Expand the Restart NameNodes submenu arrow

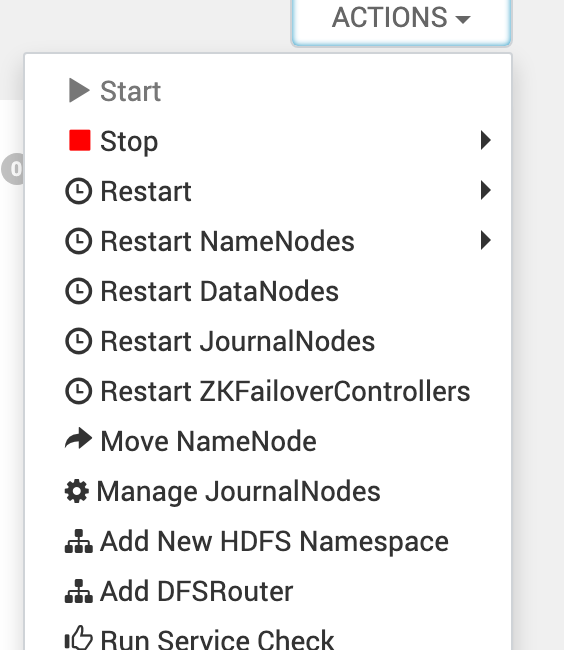click(486, 240)
